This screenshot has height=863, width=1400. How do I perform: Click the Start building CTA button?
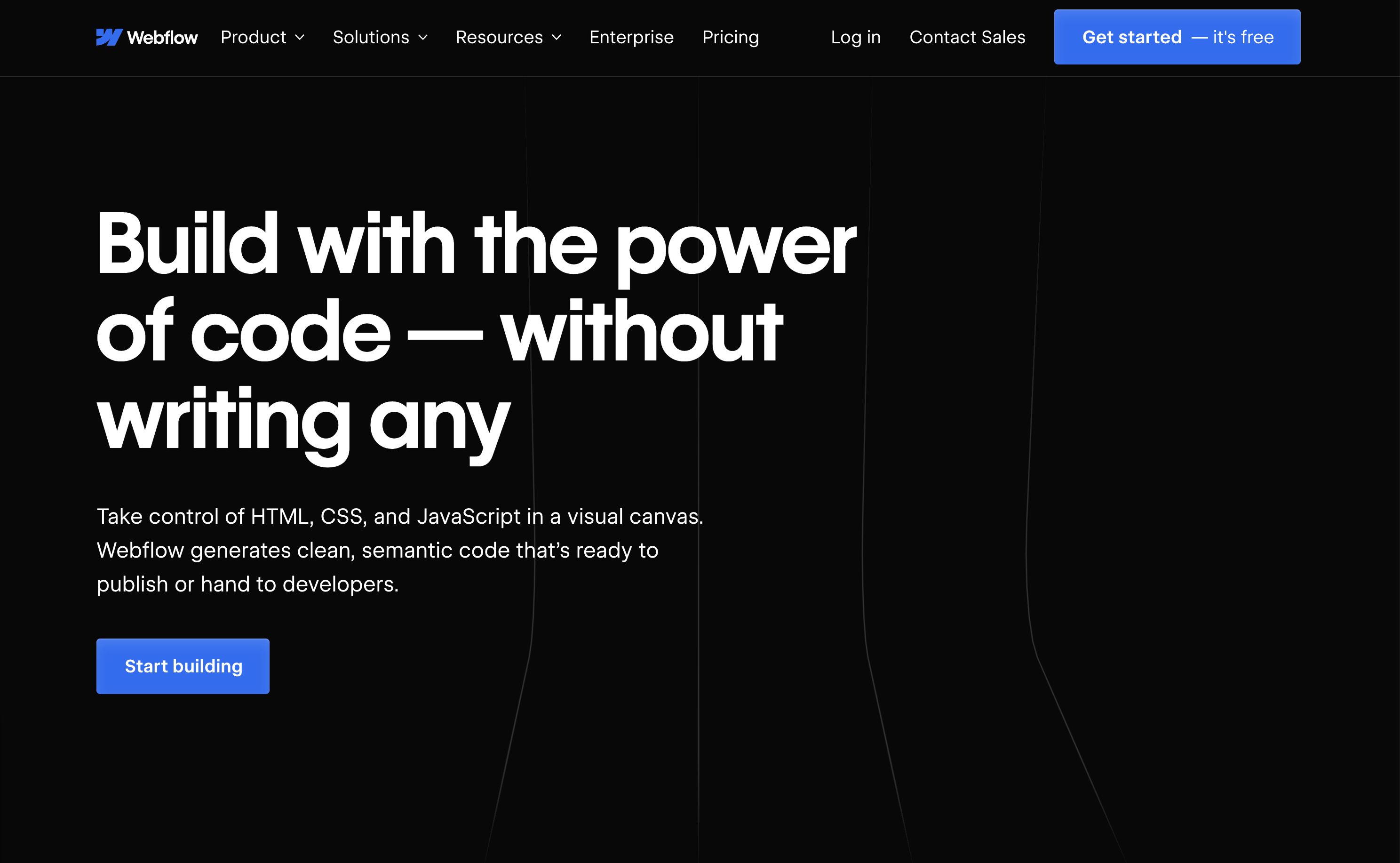tap(183, 666)
